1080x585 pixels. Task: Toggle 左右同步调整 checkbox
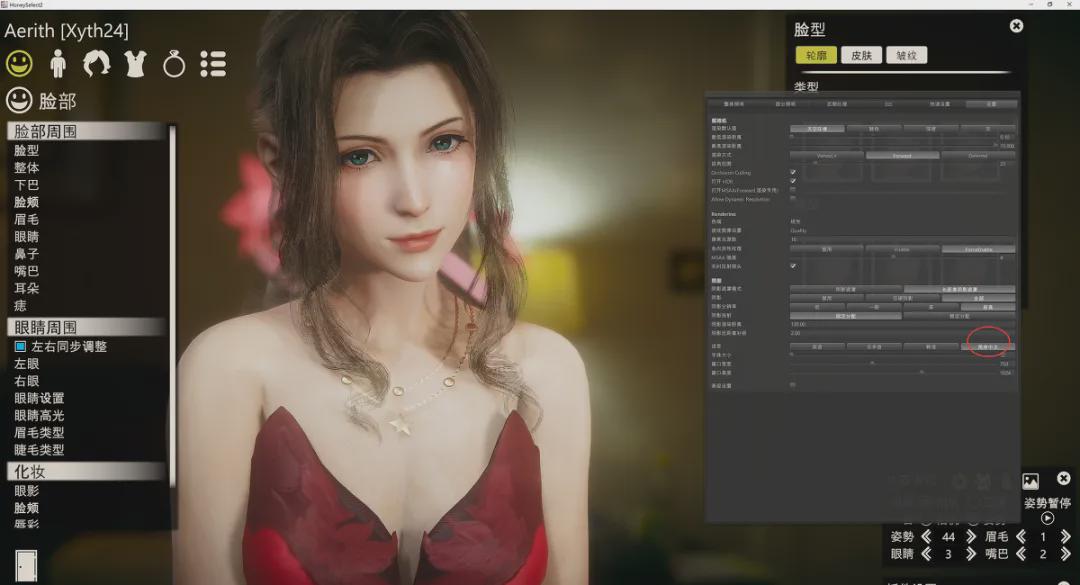click(x=21, y=346)
